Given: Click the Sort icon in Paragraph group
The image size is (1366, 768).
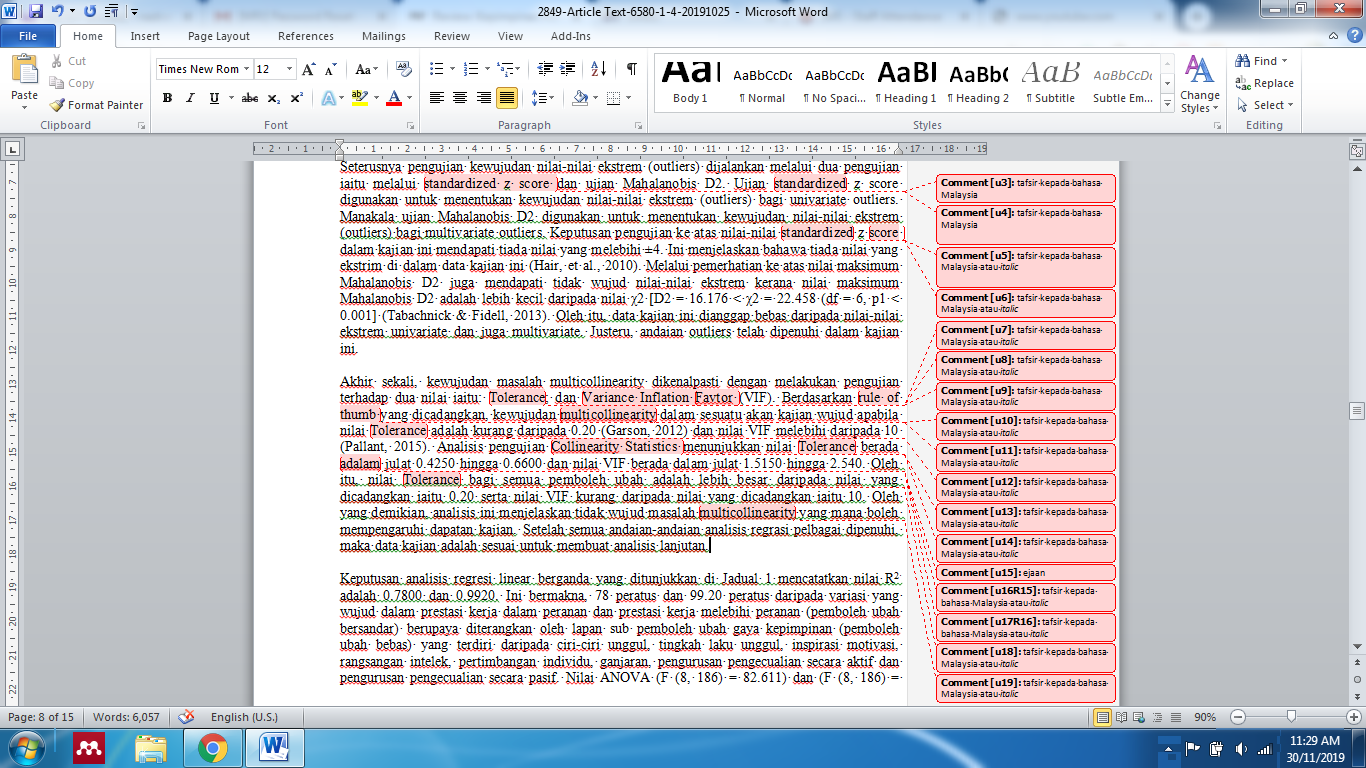Looking at the screenshot, I should coord(598,69).
